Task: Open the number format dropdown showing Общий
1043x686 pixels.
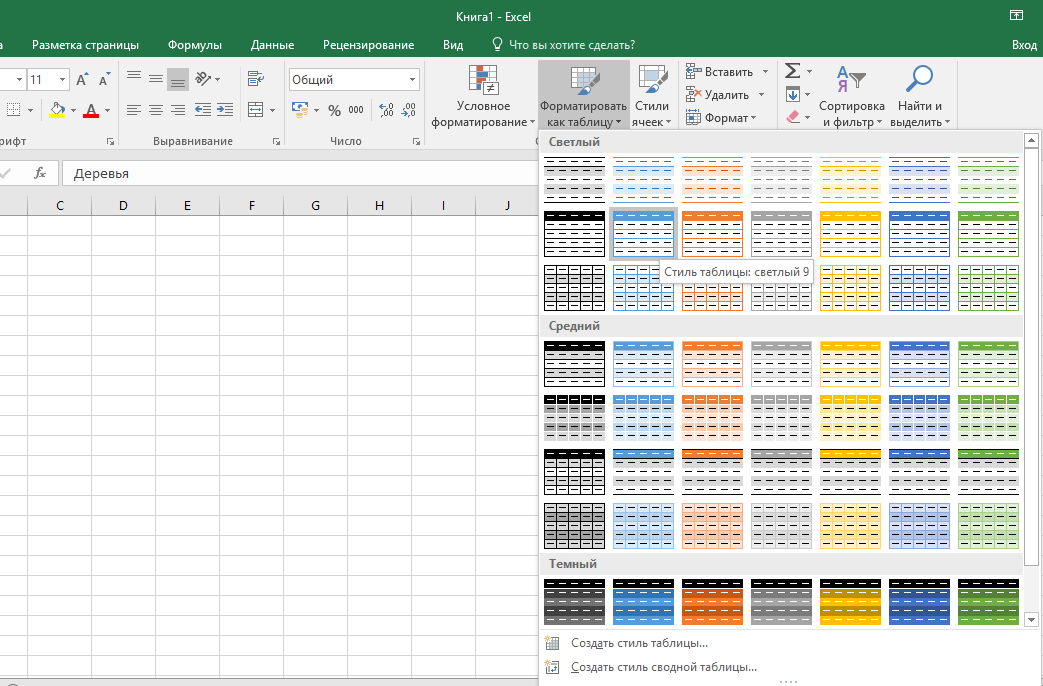Action: 354,80
